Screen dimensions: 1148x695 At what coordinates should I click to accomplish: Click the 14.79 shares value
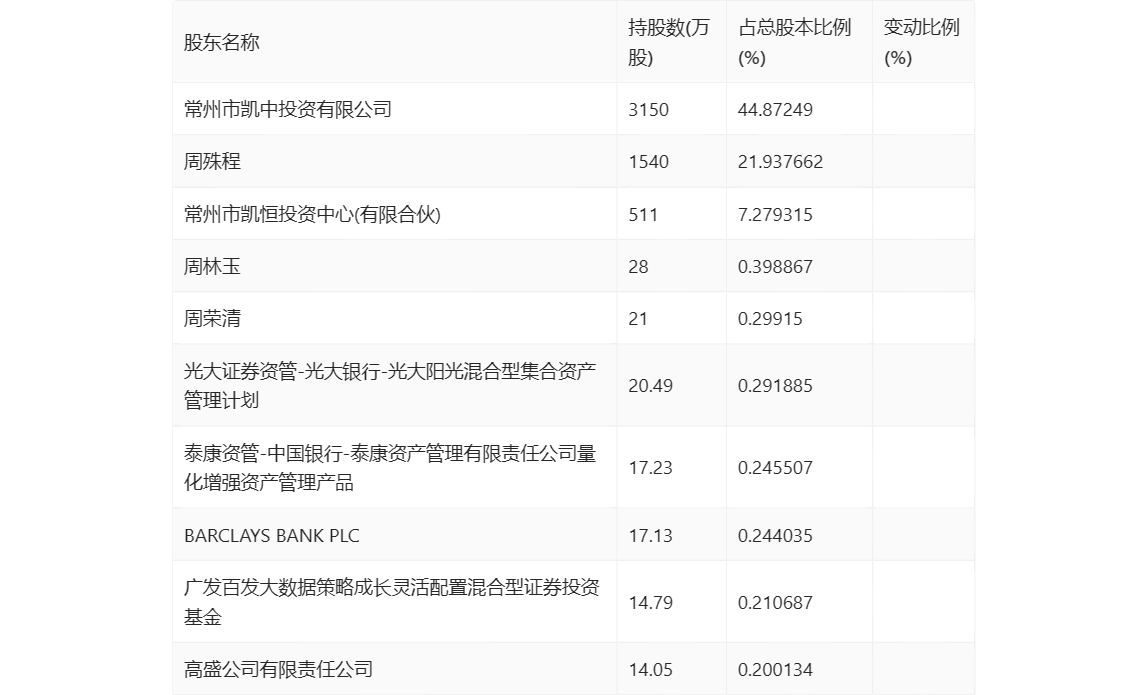[650, 603]
